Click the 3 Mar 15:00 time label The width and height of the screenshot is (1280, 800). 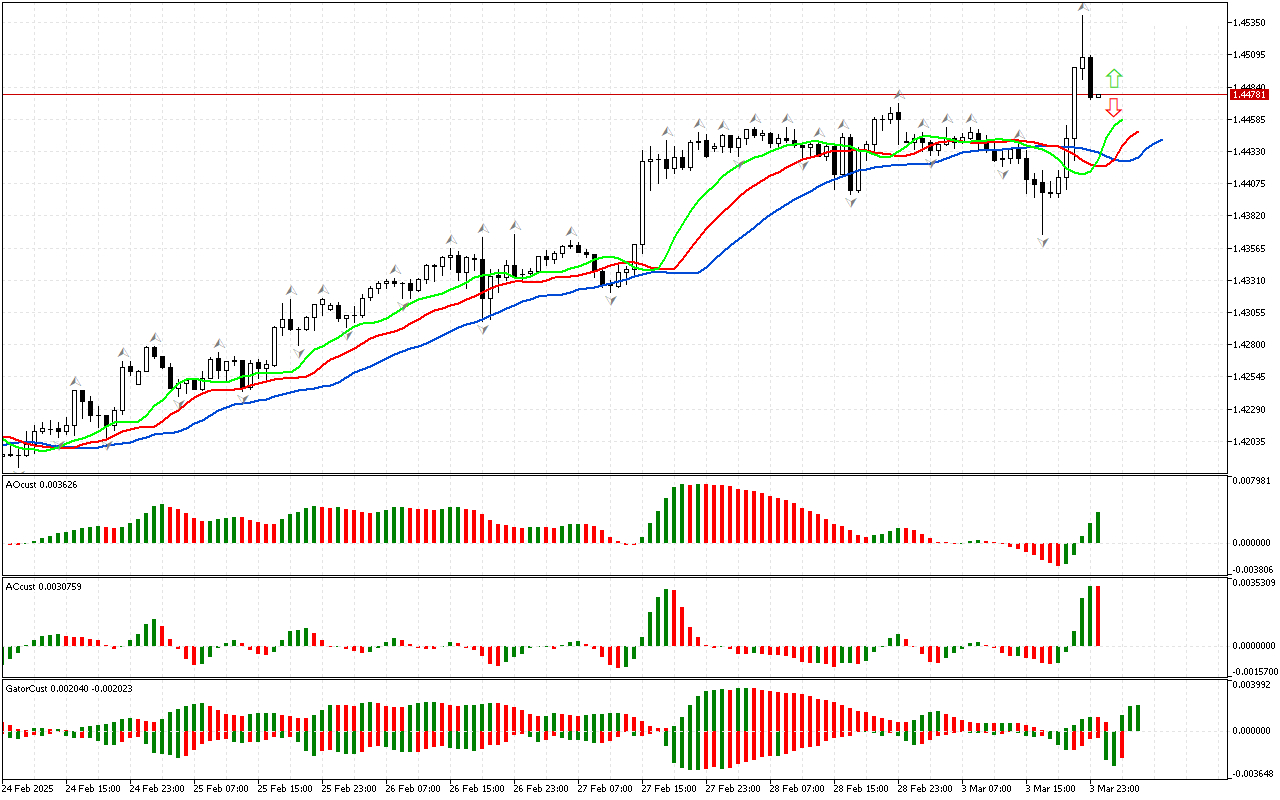click(1051, 789)
